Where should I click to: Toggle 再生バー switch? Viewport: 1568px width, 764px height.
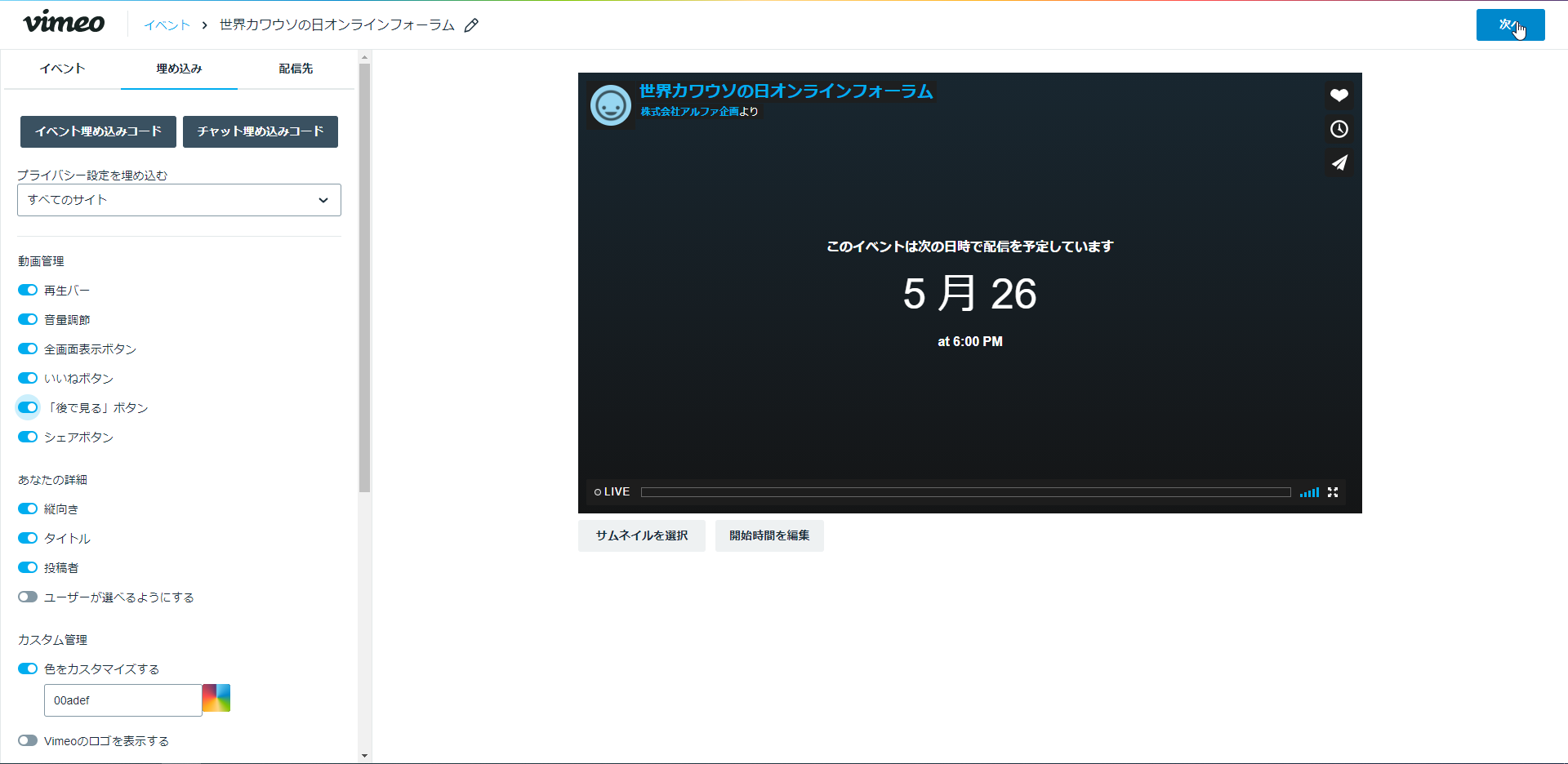pyautogui.click(x=28, y=290)
